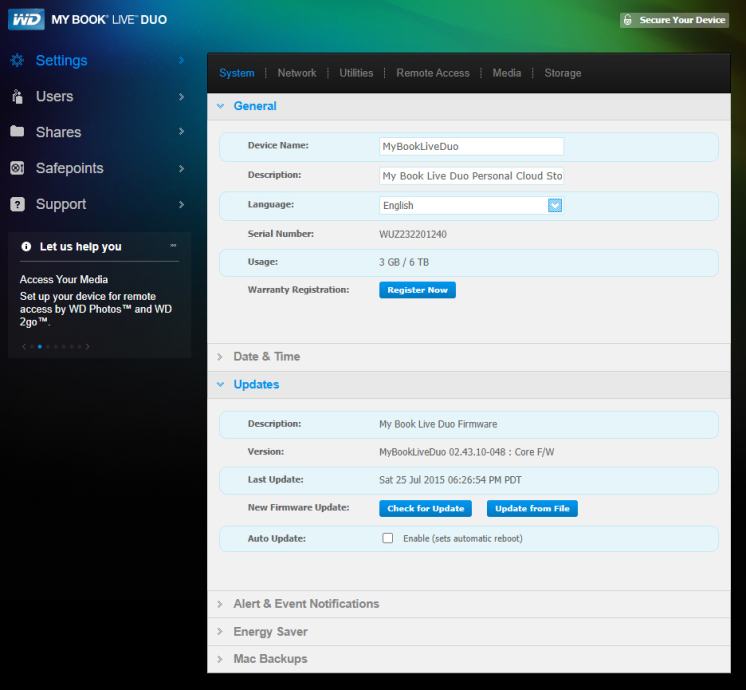Click the Device Name input field

click(x=471, y=146)
